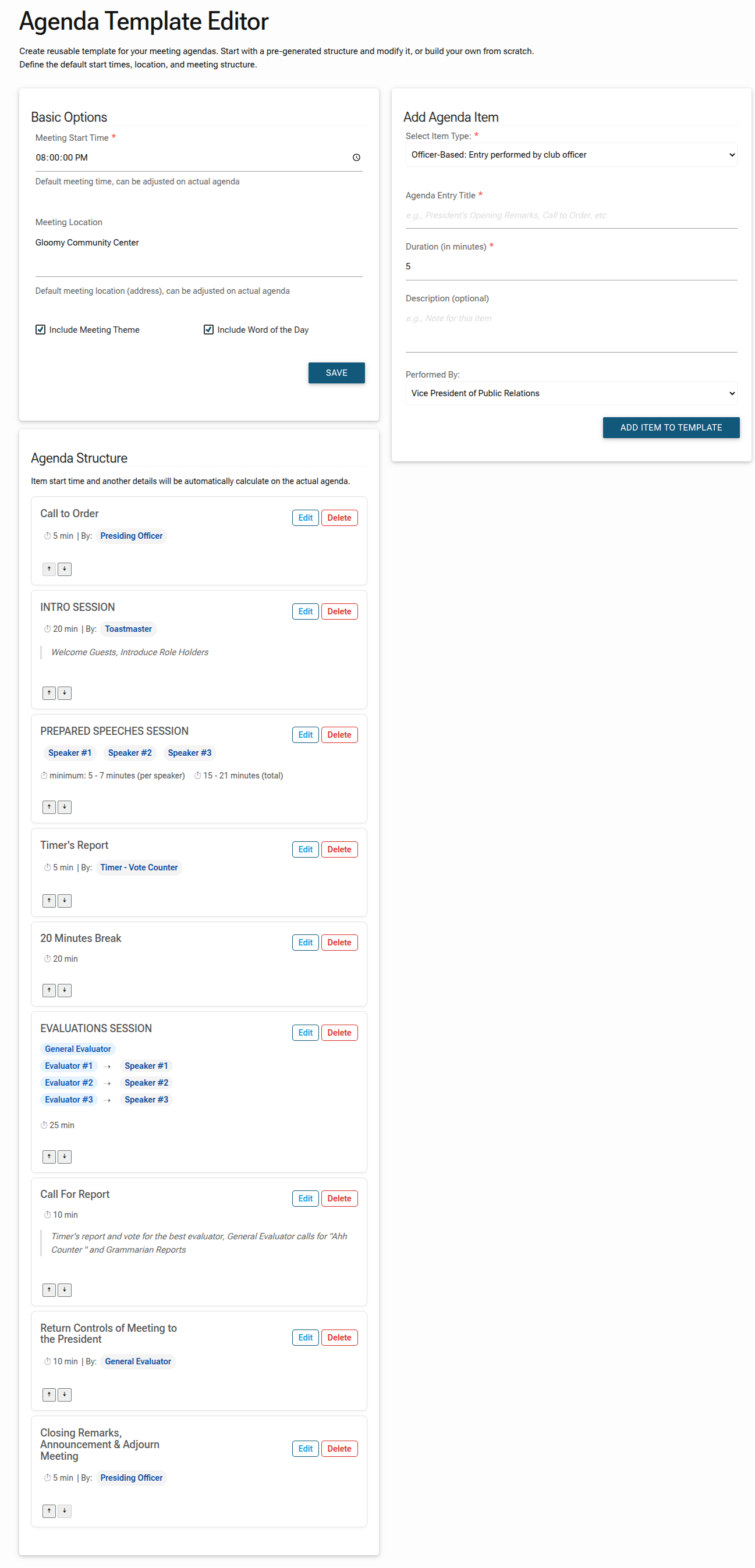Move INTRO SESSION item up

49,693
